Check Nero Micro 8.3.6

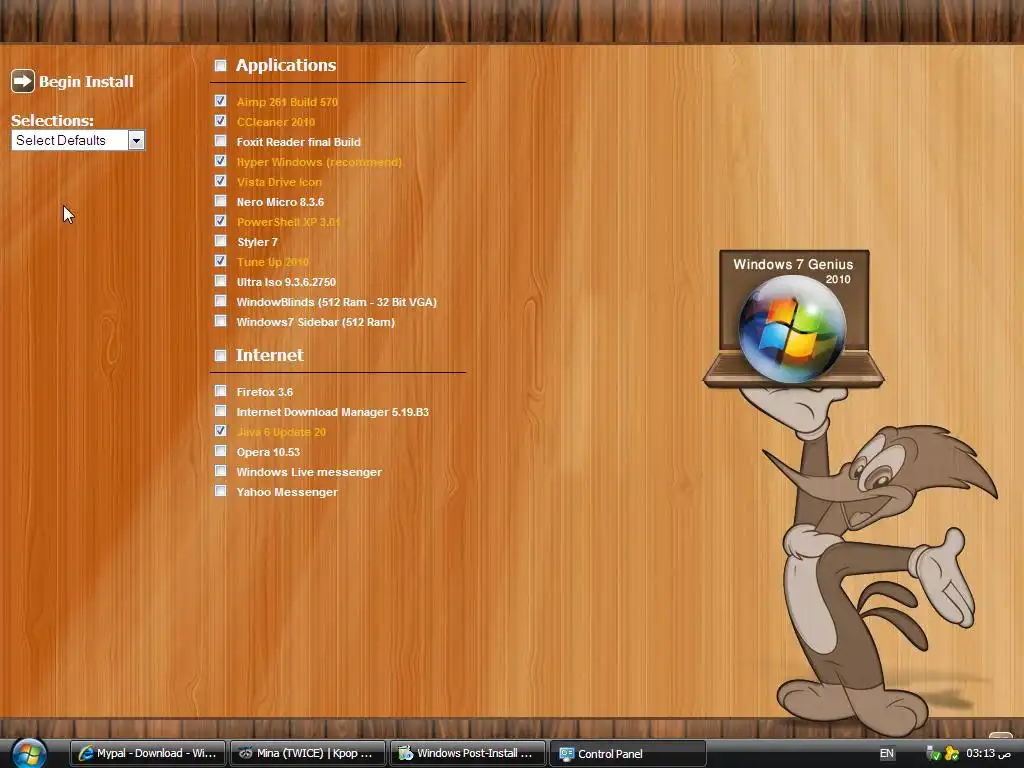pos(221,201)
